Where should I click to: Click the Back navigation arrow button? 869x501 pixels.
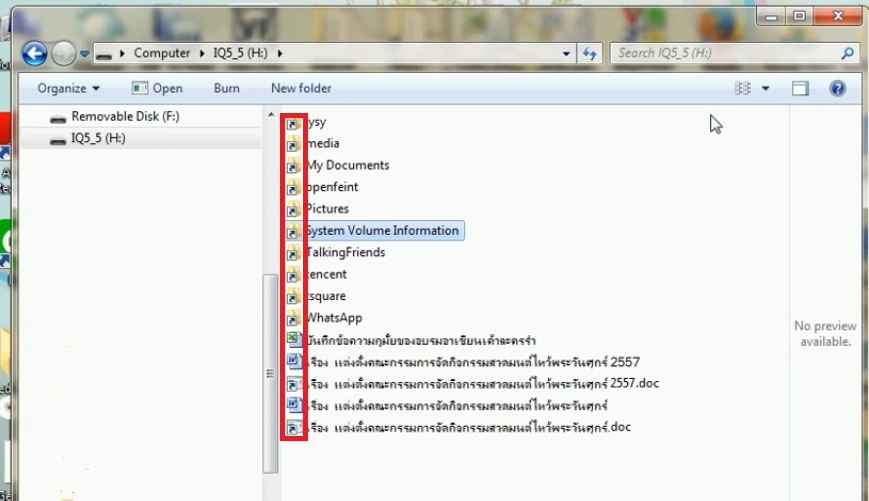click(x=35, y=53)
